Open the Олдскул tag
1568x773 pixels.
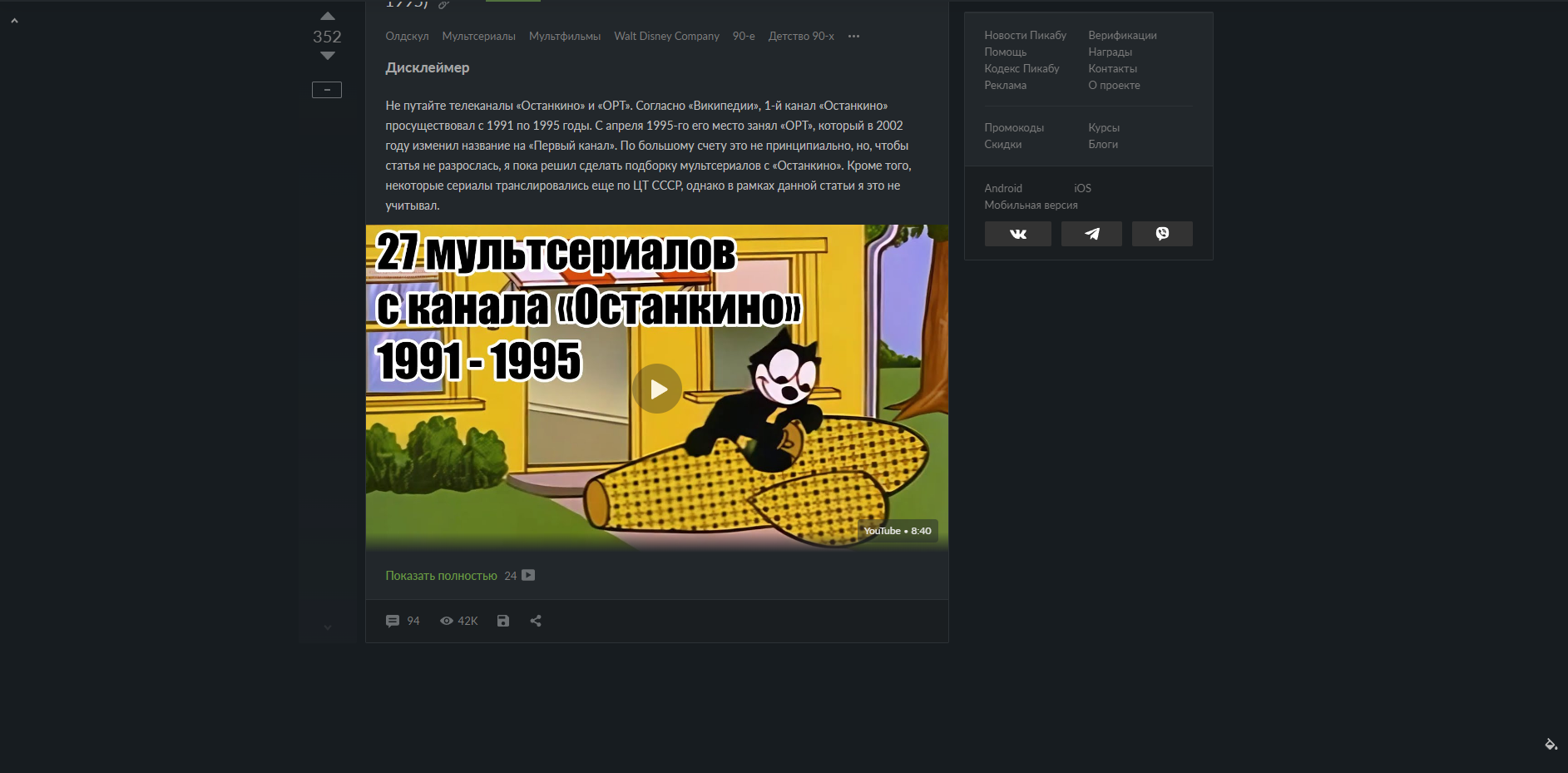407,36
